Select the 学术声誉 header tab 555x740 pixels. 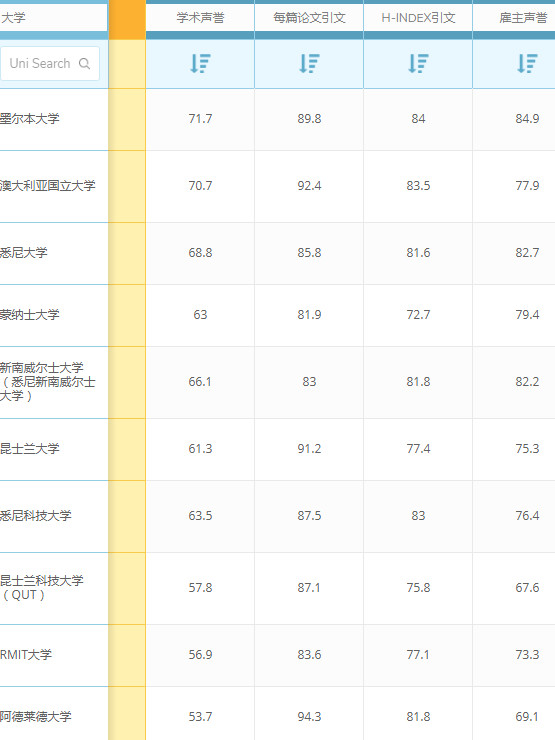point(200,18)
